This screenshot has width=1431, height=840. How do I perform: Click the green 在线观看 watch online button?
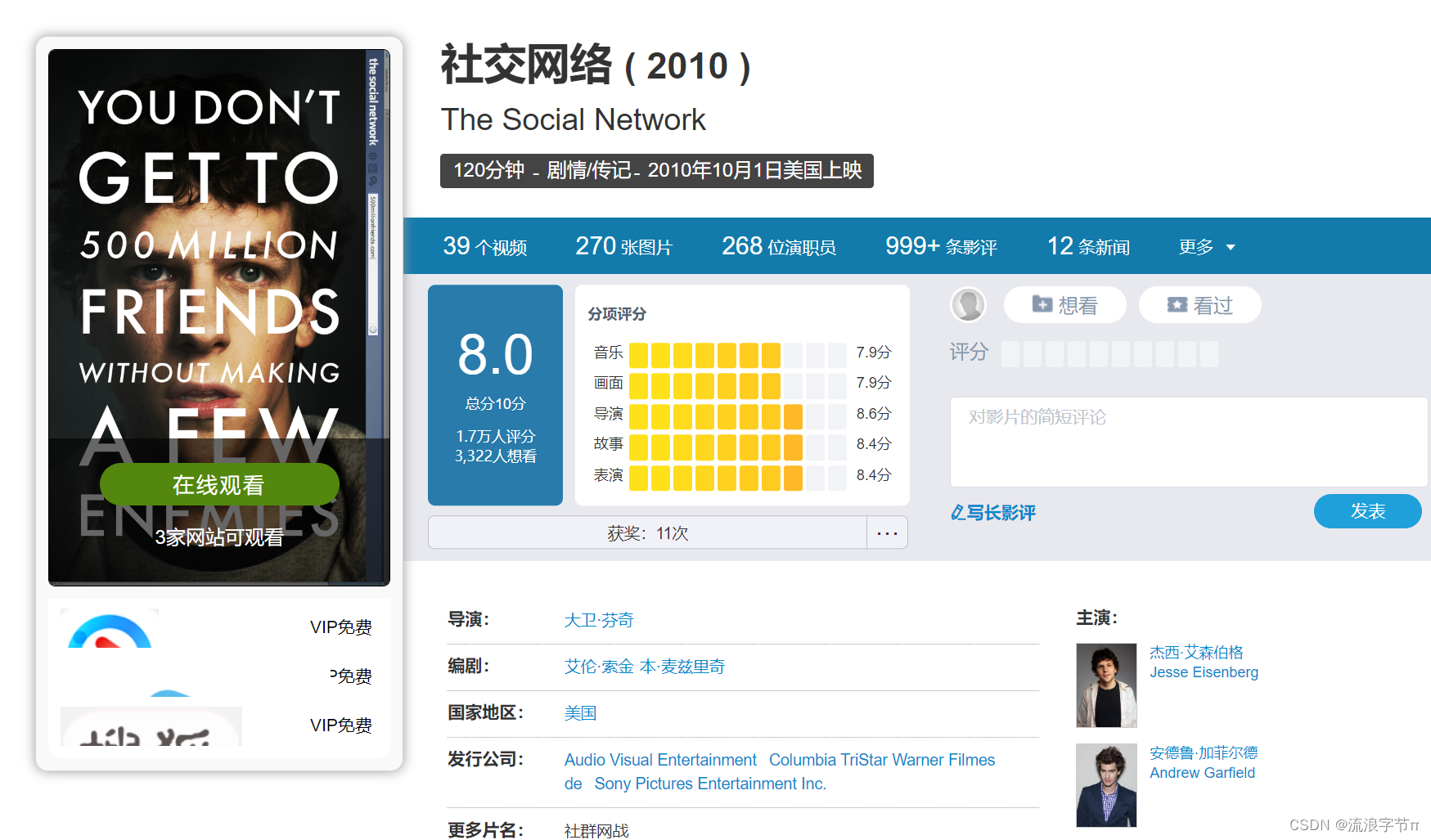[x=219, y=484]
